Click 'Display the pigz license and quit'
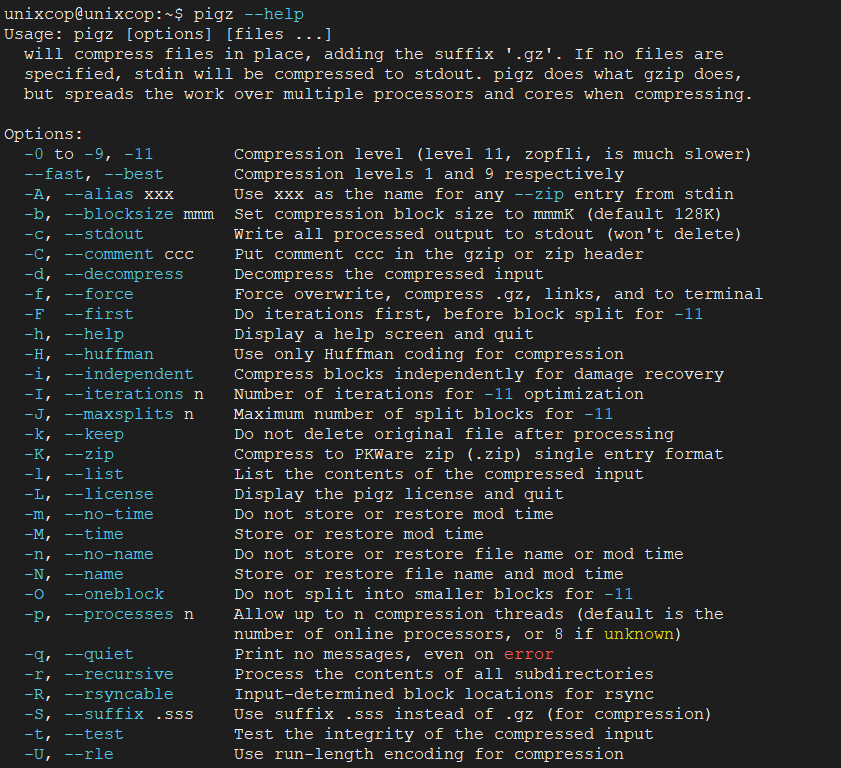Screen dimensions: 841x768 click(399, 494)
